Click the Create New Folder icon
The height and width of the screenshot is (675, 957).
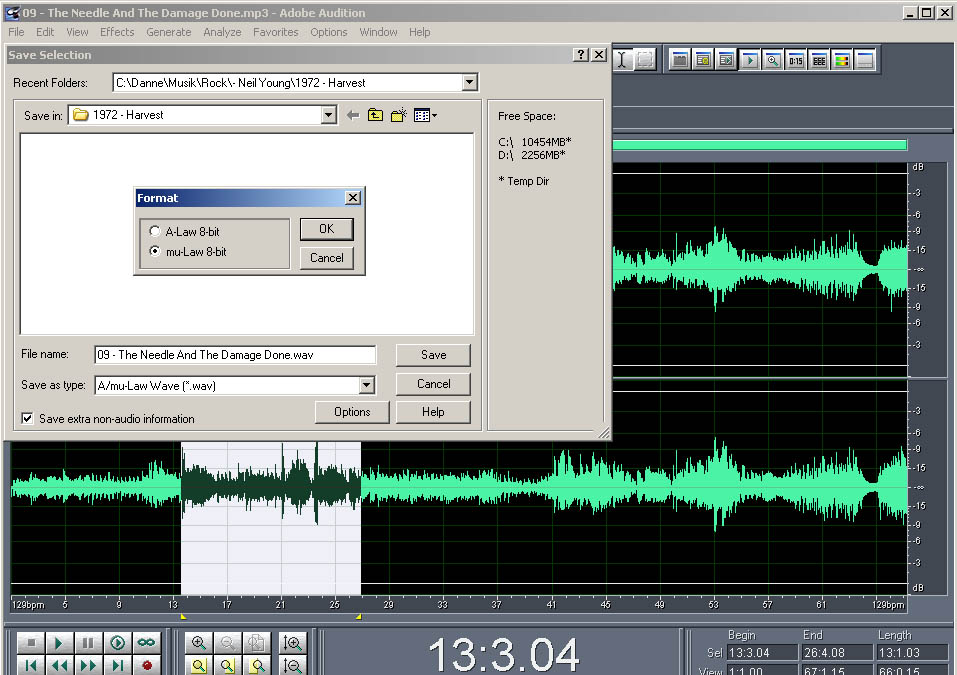coord(399,115)
